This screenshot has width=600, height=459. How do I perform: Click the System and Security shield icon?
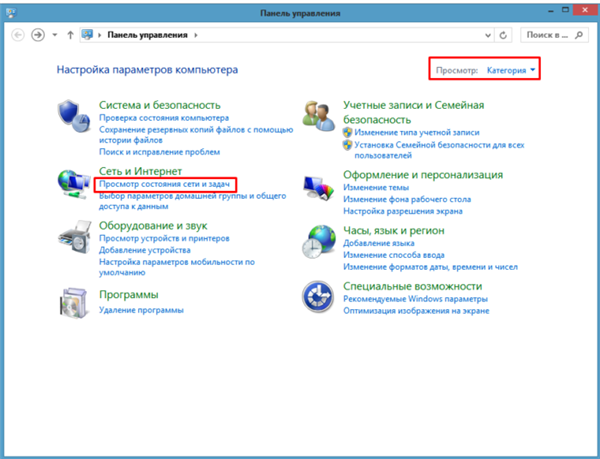click(x=74, y=116)
